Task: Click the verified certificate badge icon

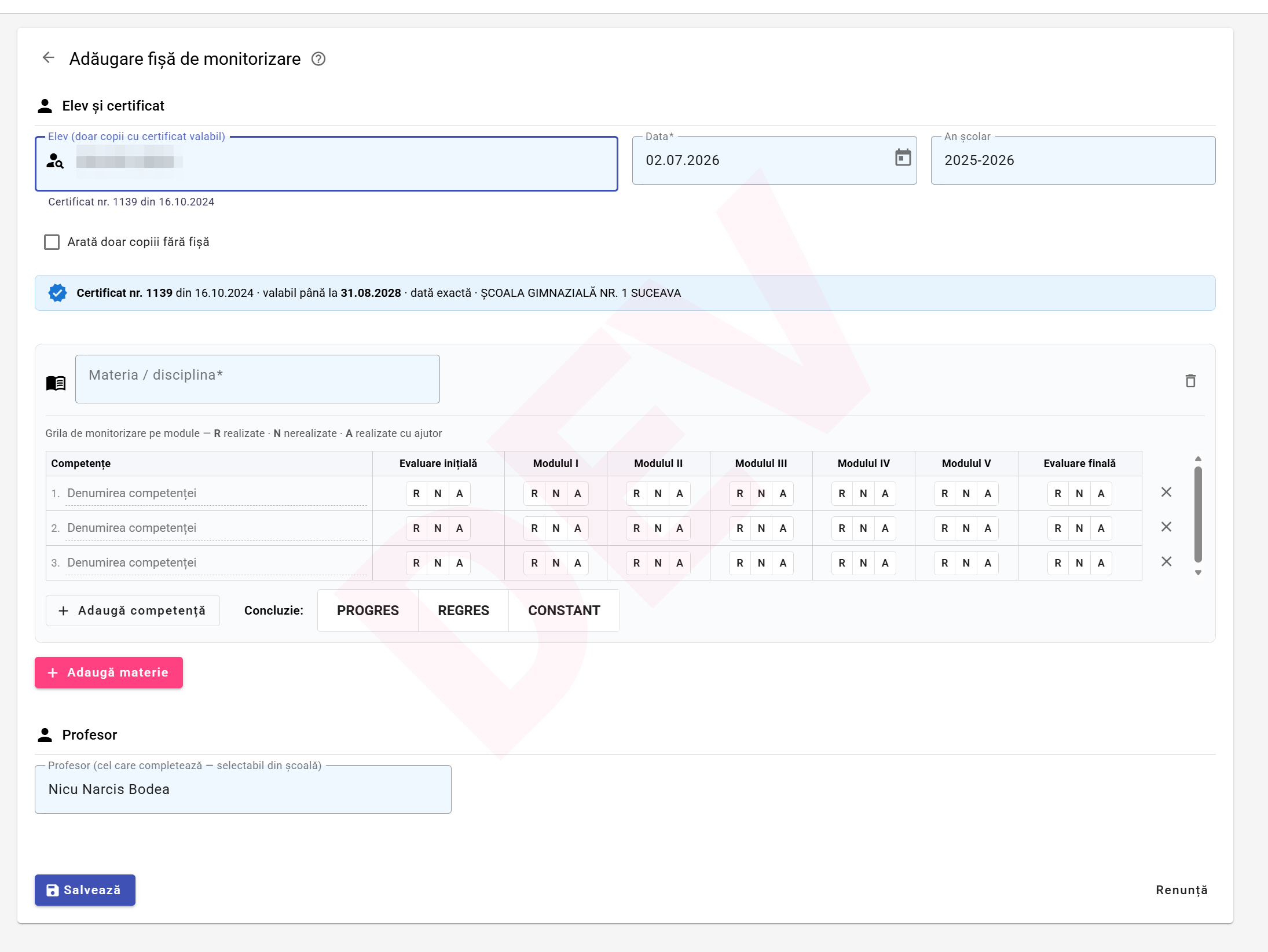Action: click(x=57, y=293)
